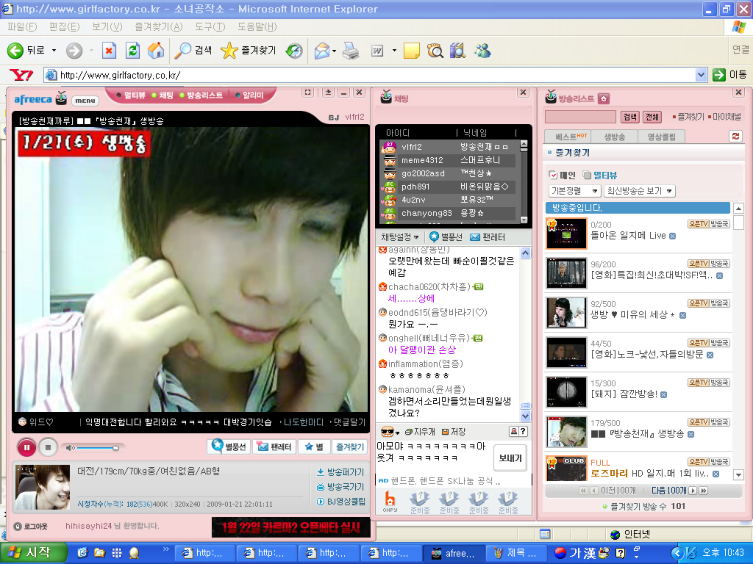Toggle the 멀티뷰 checkbox
This screenshot has height=564, width=753.
click(x=587, y=174)
